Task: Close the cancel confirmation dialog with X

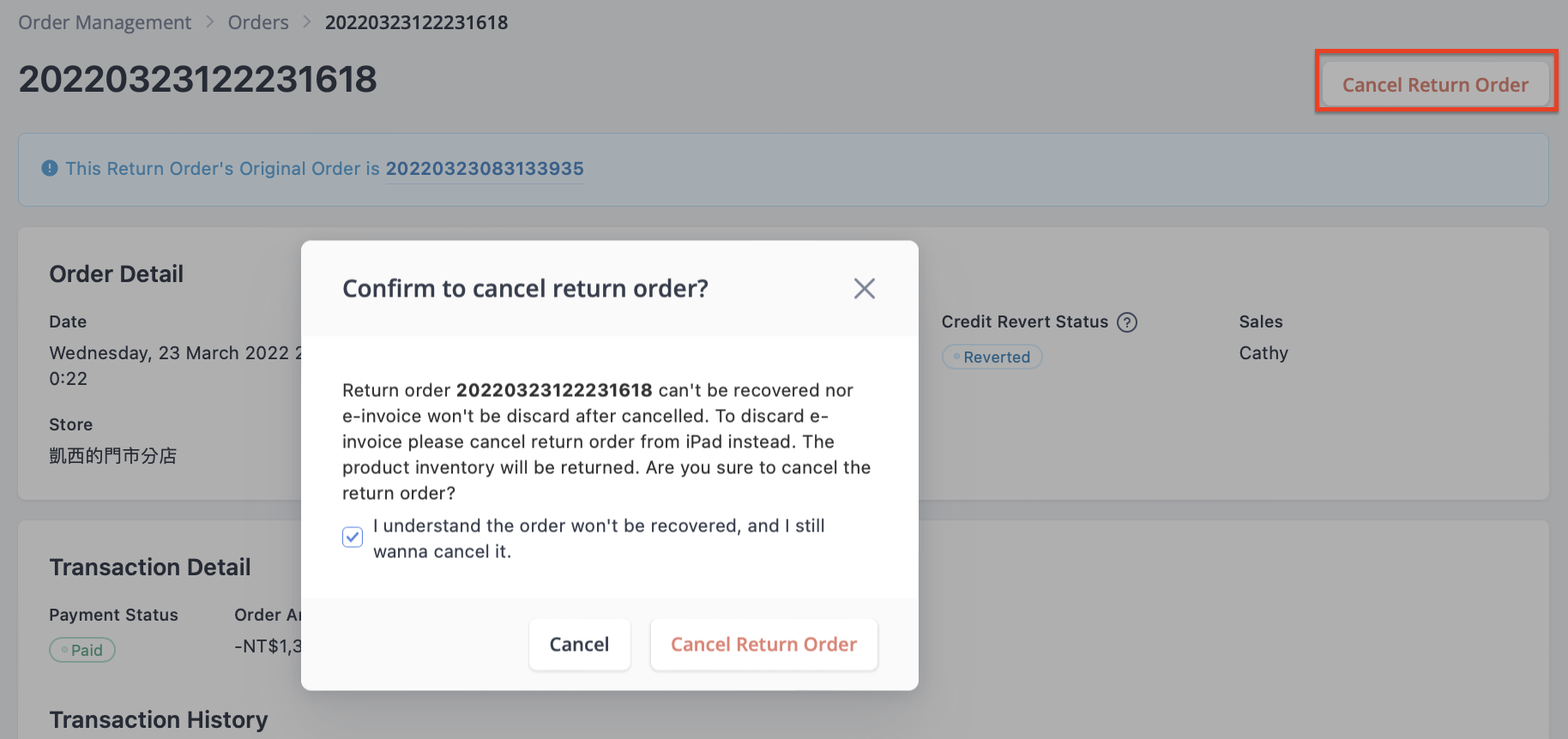Action: pyautogui.click(x=865, y=289)
